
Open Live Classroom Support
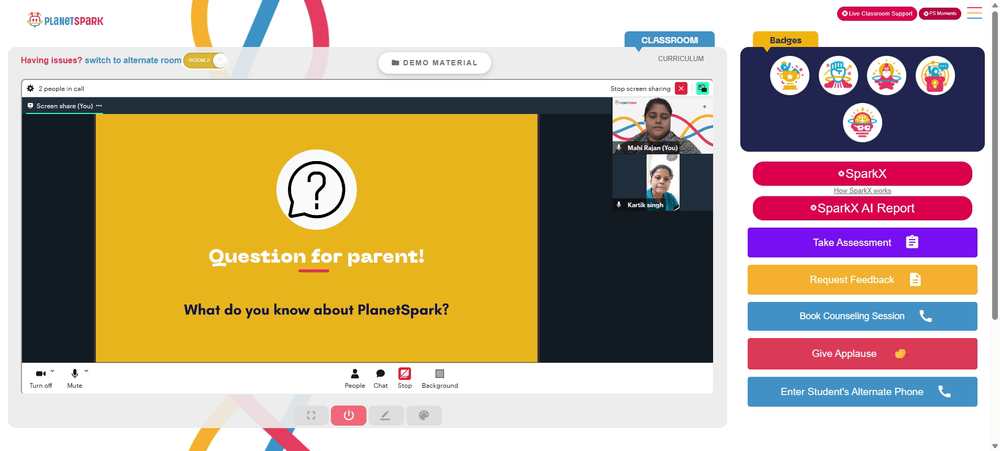[x=877, y=13]
